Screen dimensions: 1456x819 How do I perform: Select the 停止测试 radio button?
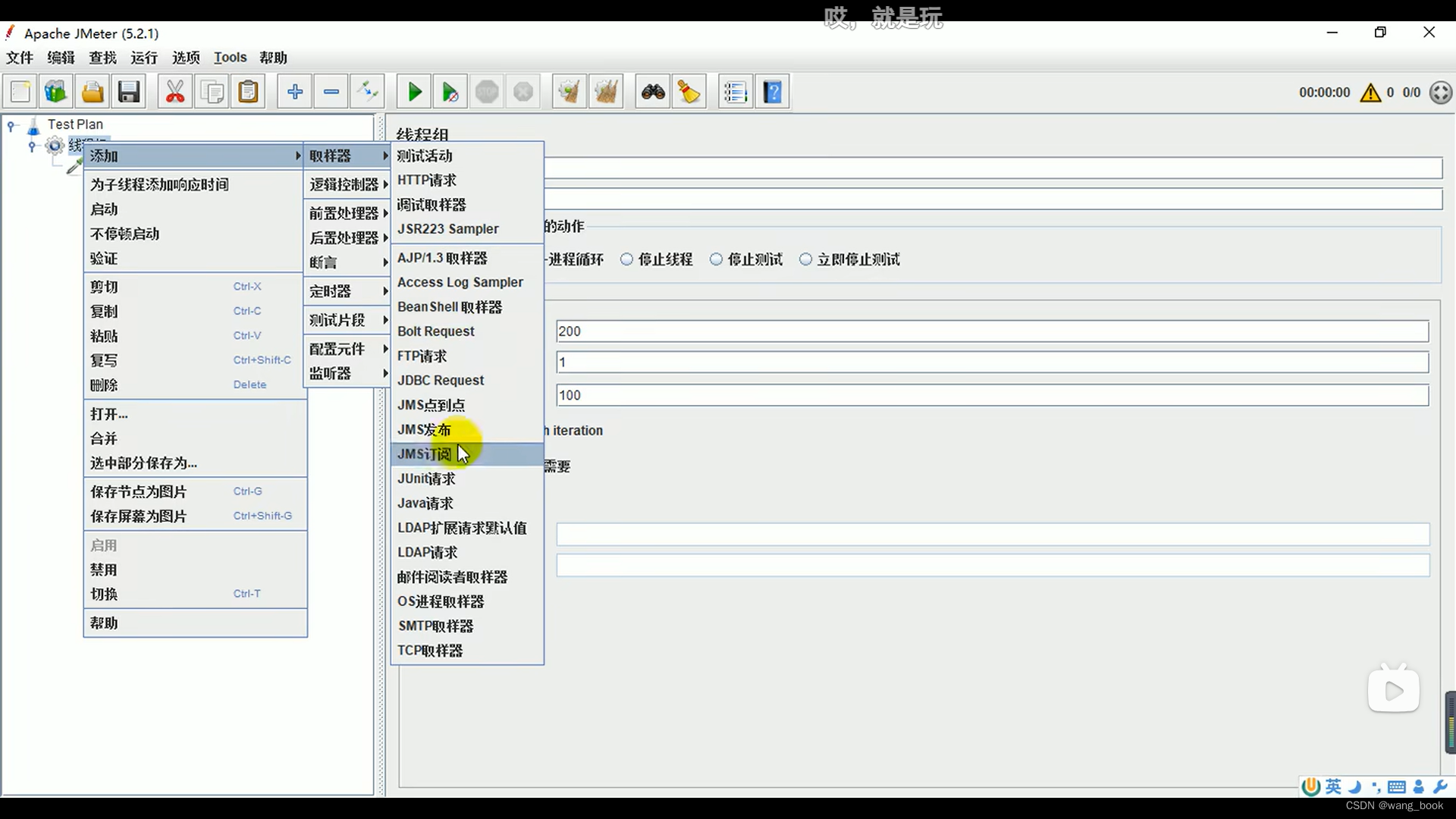coord(716,259)
